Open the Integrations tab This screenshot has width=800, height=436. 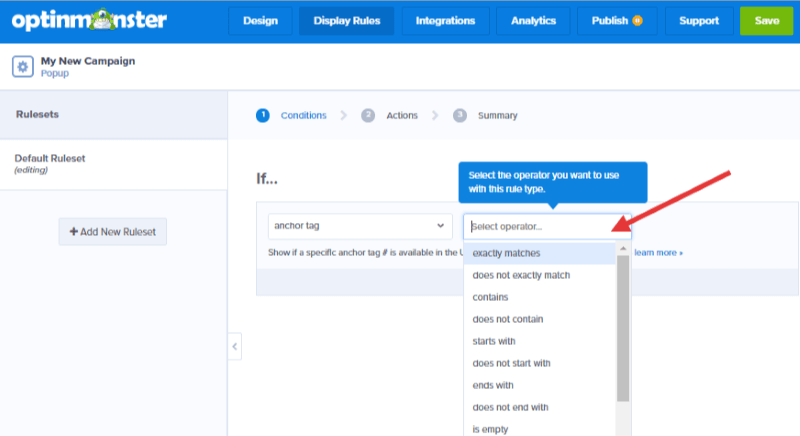point(445,21)
